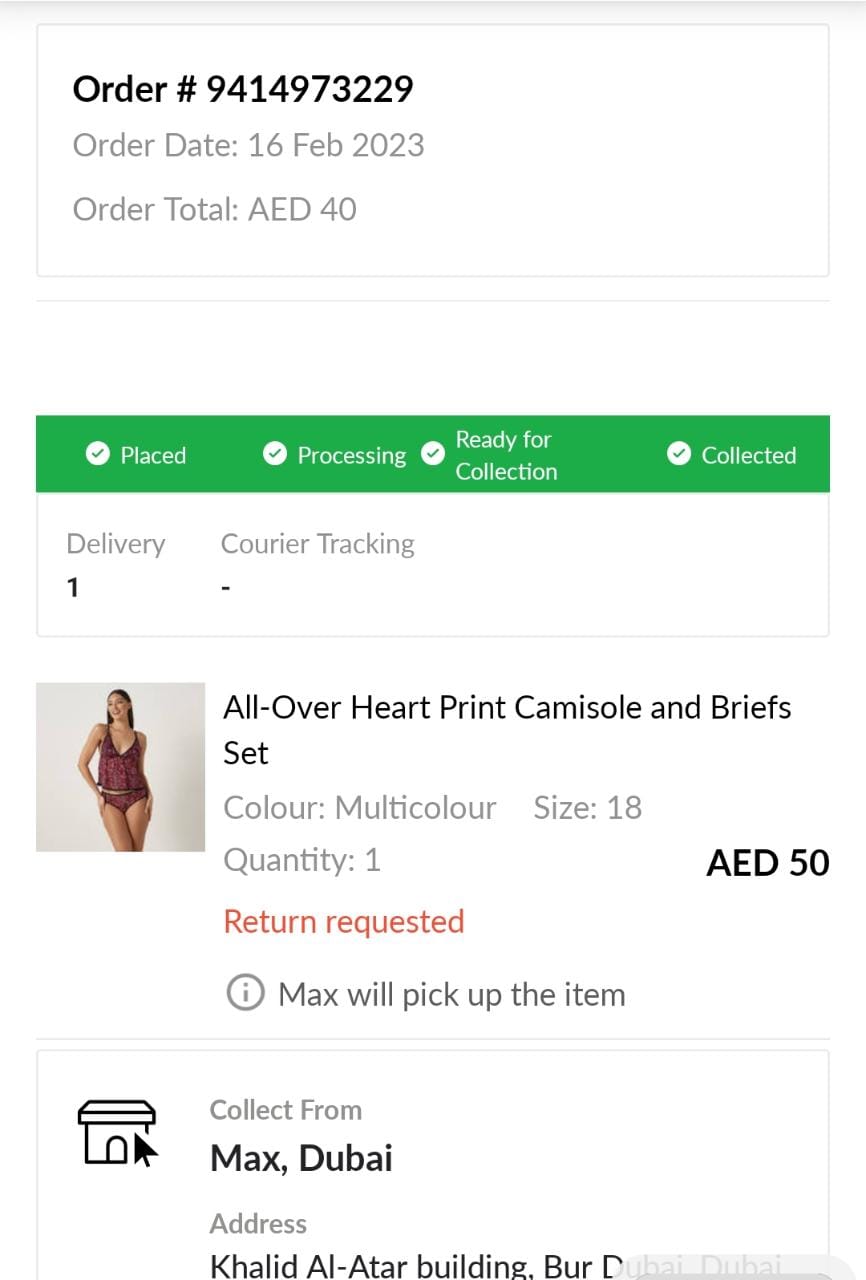
Task: Select the Collected step label
Action: (x=749, y=456)
